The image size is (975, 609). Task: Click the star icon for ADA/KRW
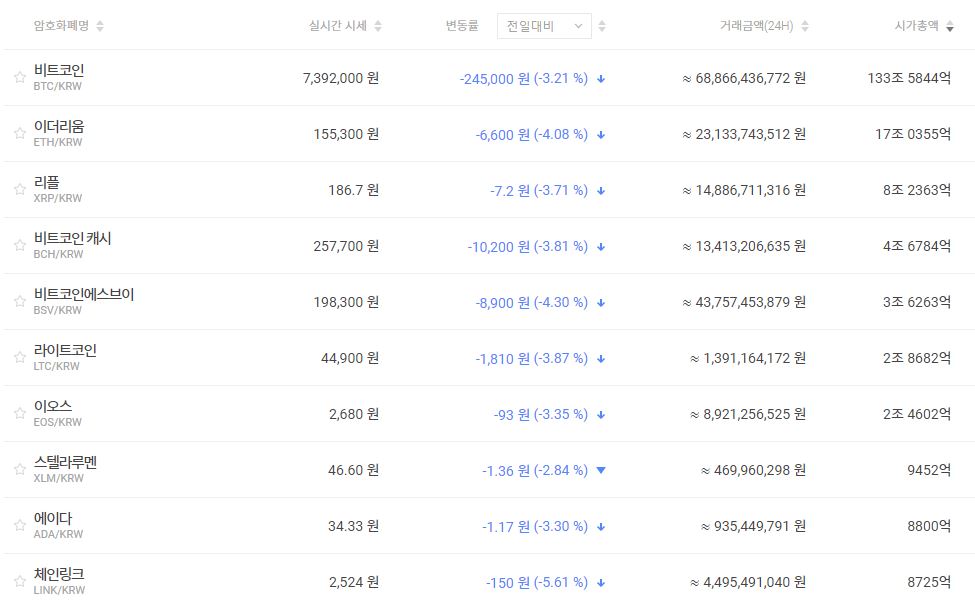[x=19, y=526]
